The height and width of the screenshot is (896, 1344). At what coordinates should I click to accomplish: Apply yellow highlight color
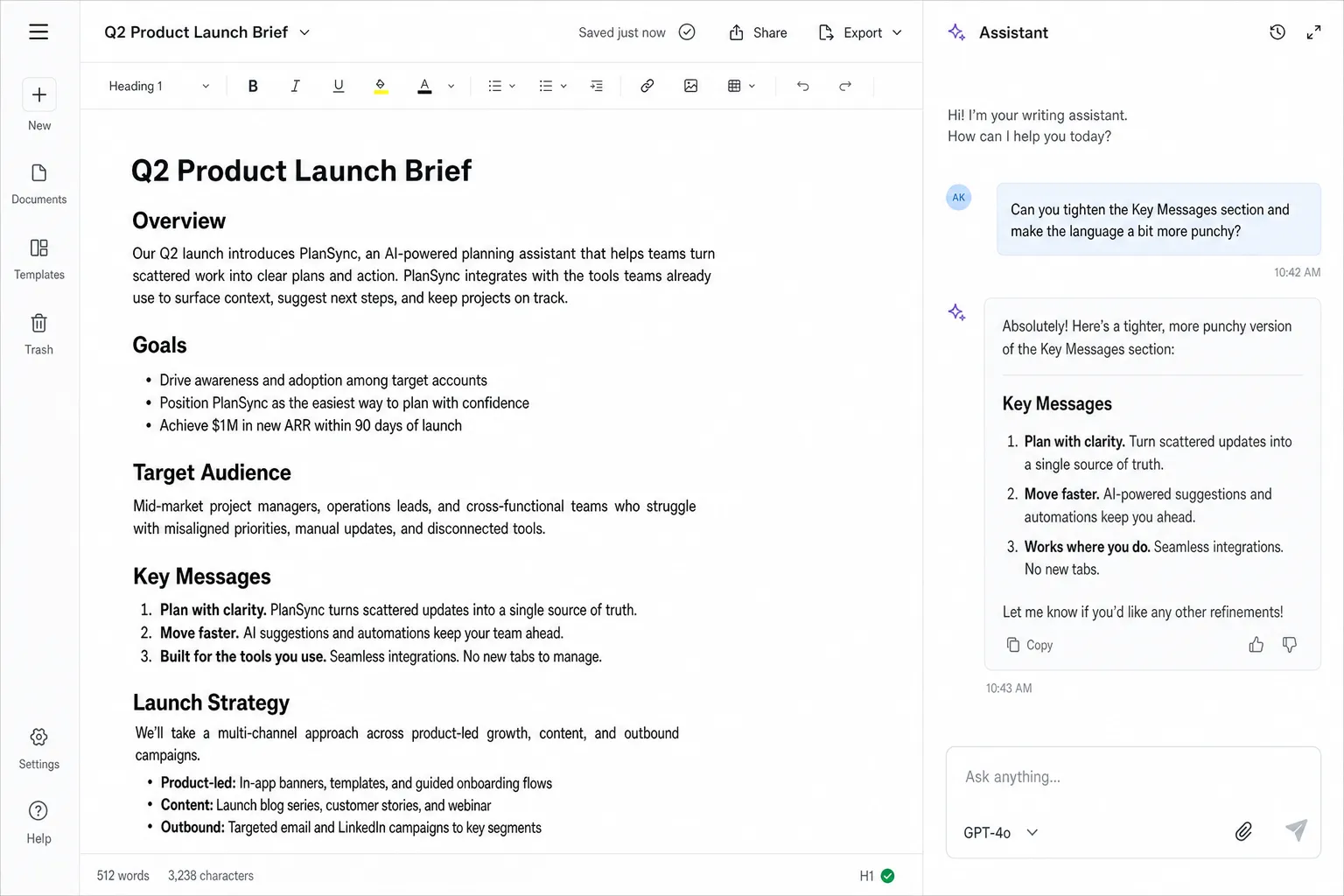pyautogui.click(x=381, y=86)
